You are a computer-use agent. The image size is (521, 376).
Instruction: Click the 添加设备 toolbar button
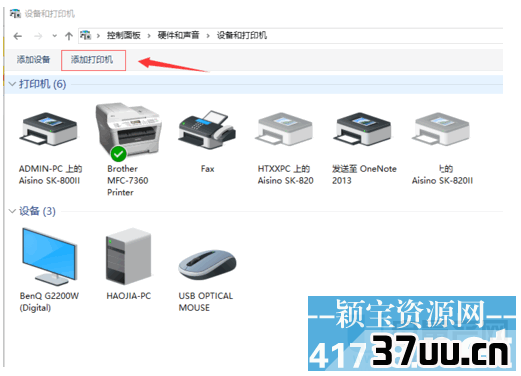(33, 60)
